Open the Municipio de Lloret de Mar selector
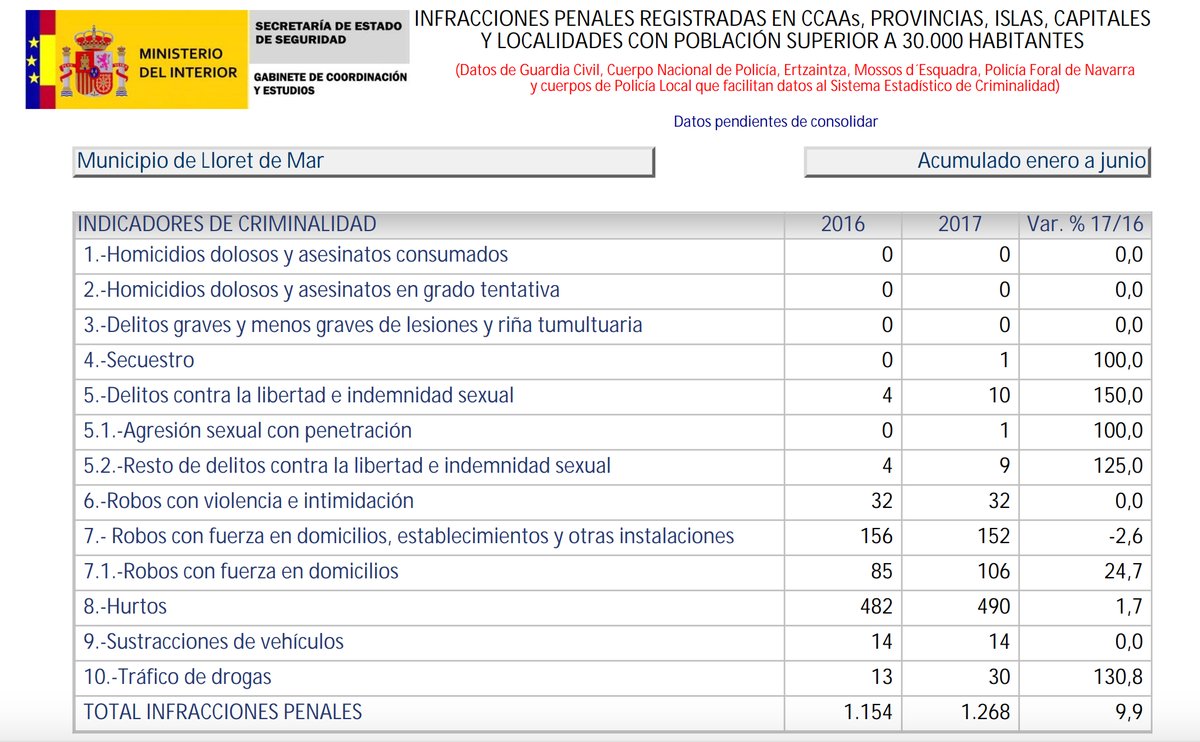The image size is (1200, 742). coord(364,162)
